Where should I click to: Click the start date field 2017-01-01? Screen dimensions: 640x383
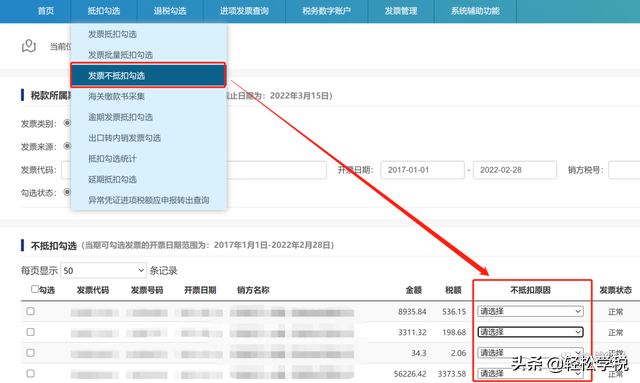422,170
